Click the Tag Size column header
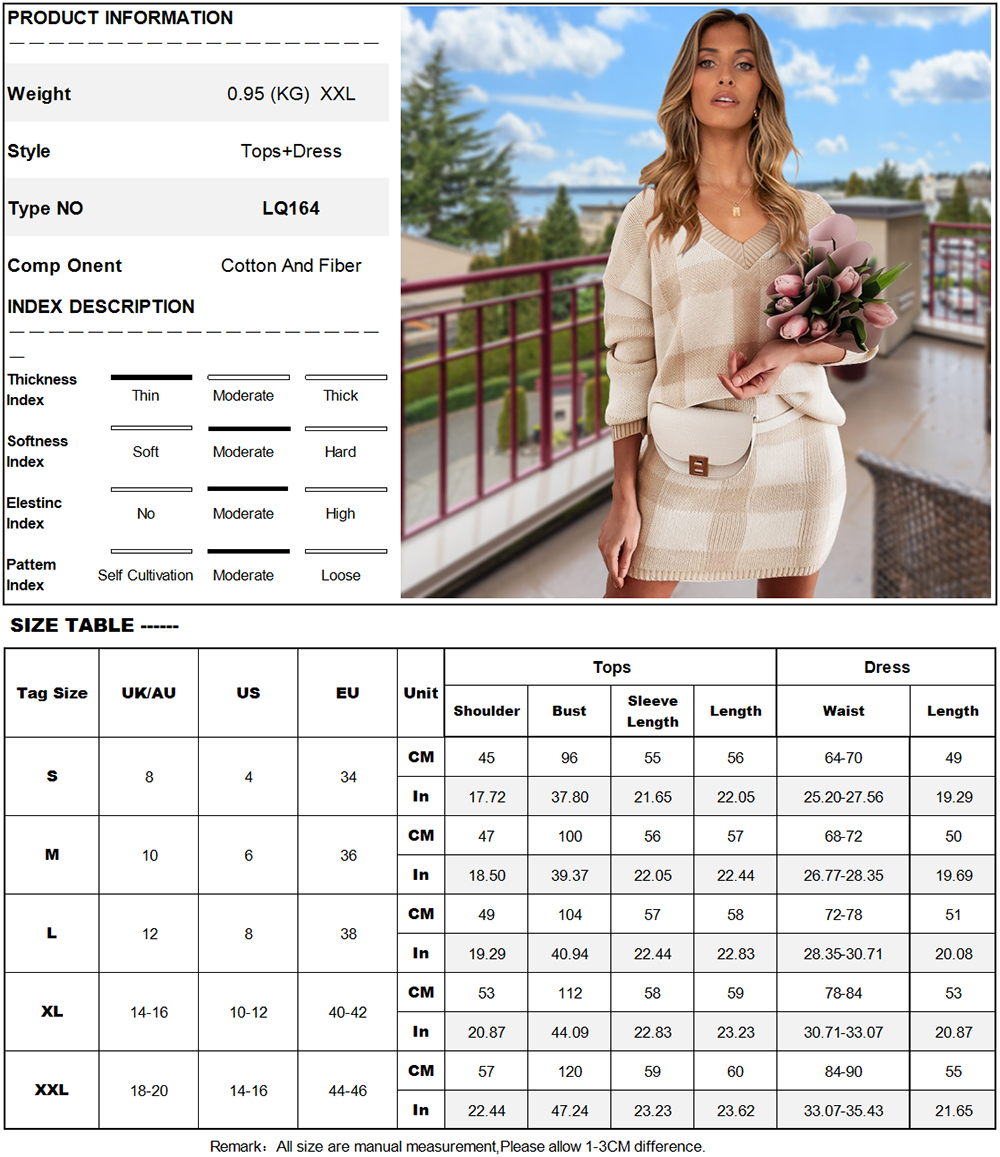1000x1157 pixels. [52, 693]
